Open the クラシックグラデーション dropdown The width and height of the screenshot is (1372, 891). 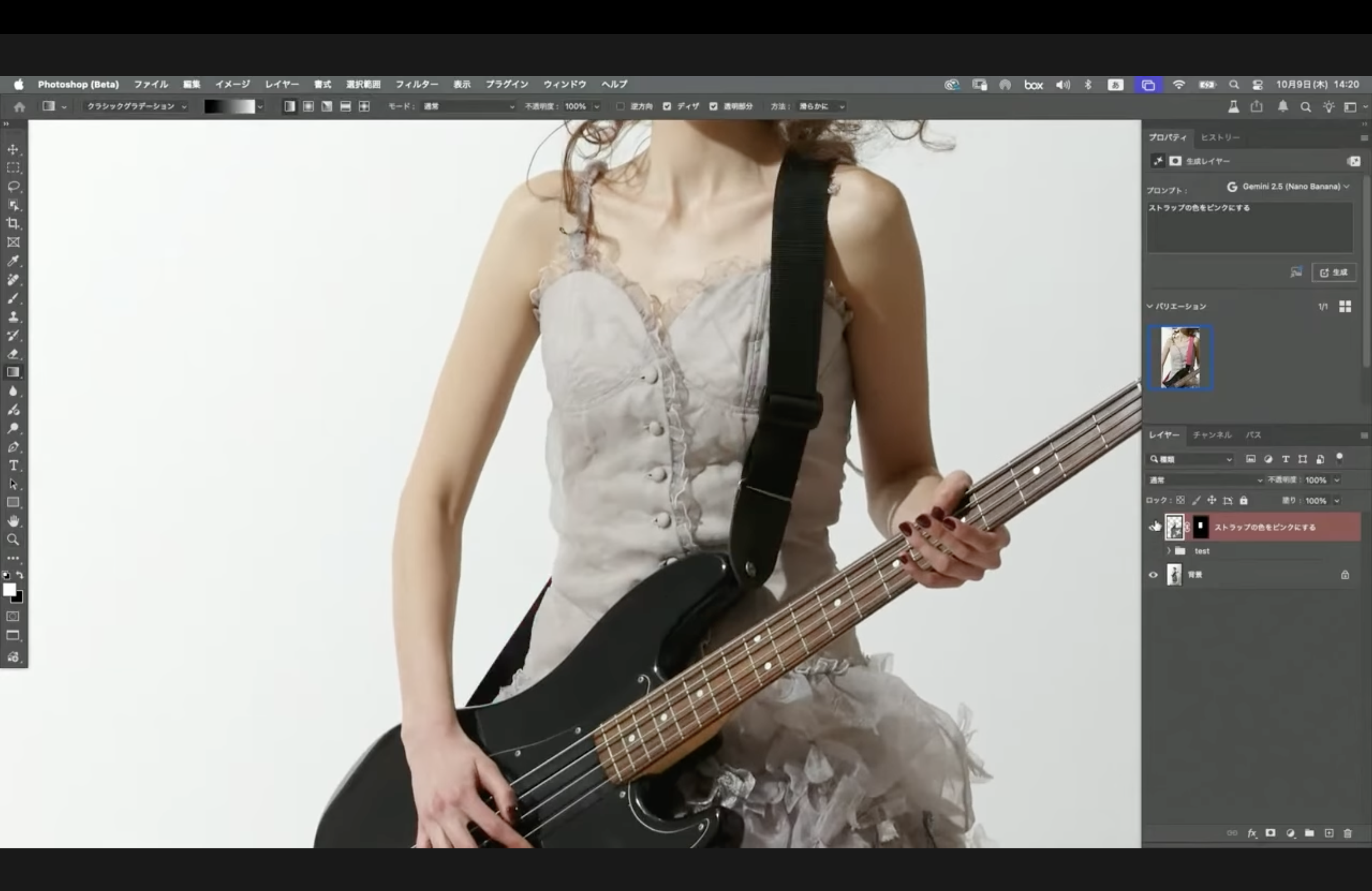[x=137, y=106]
